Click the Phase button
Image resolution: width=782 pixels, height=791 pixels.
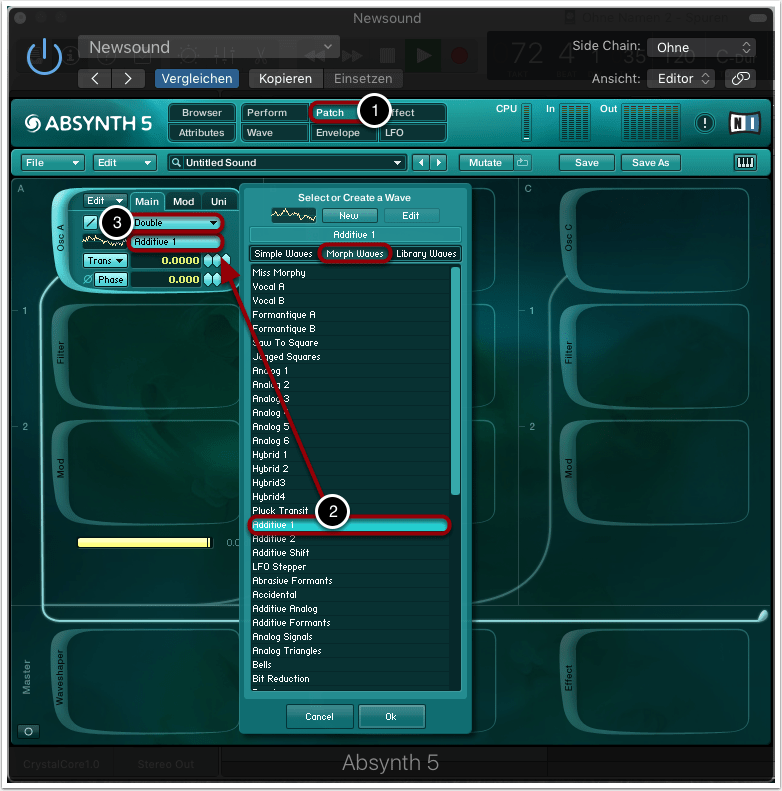click(x=111, y=279)
